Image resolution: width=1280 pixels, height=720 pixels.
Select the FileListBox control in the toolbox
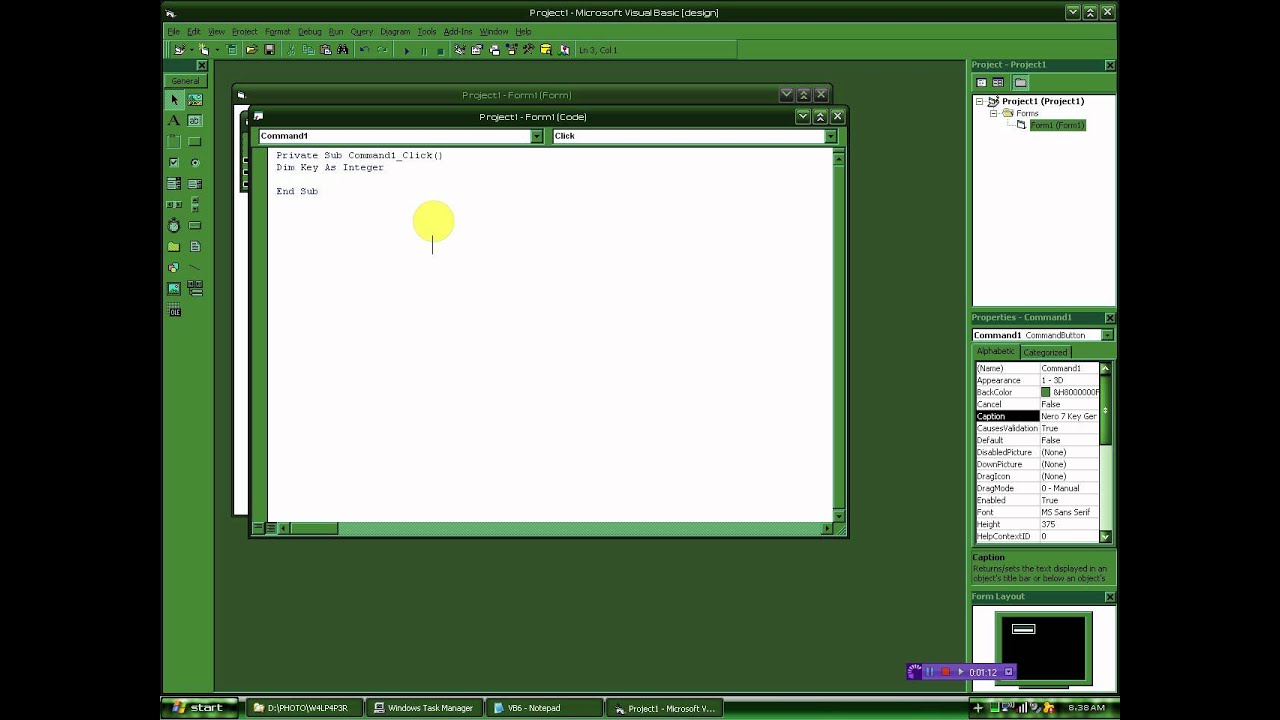195,247
